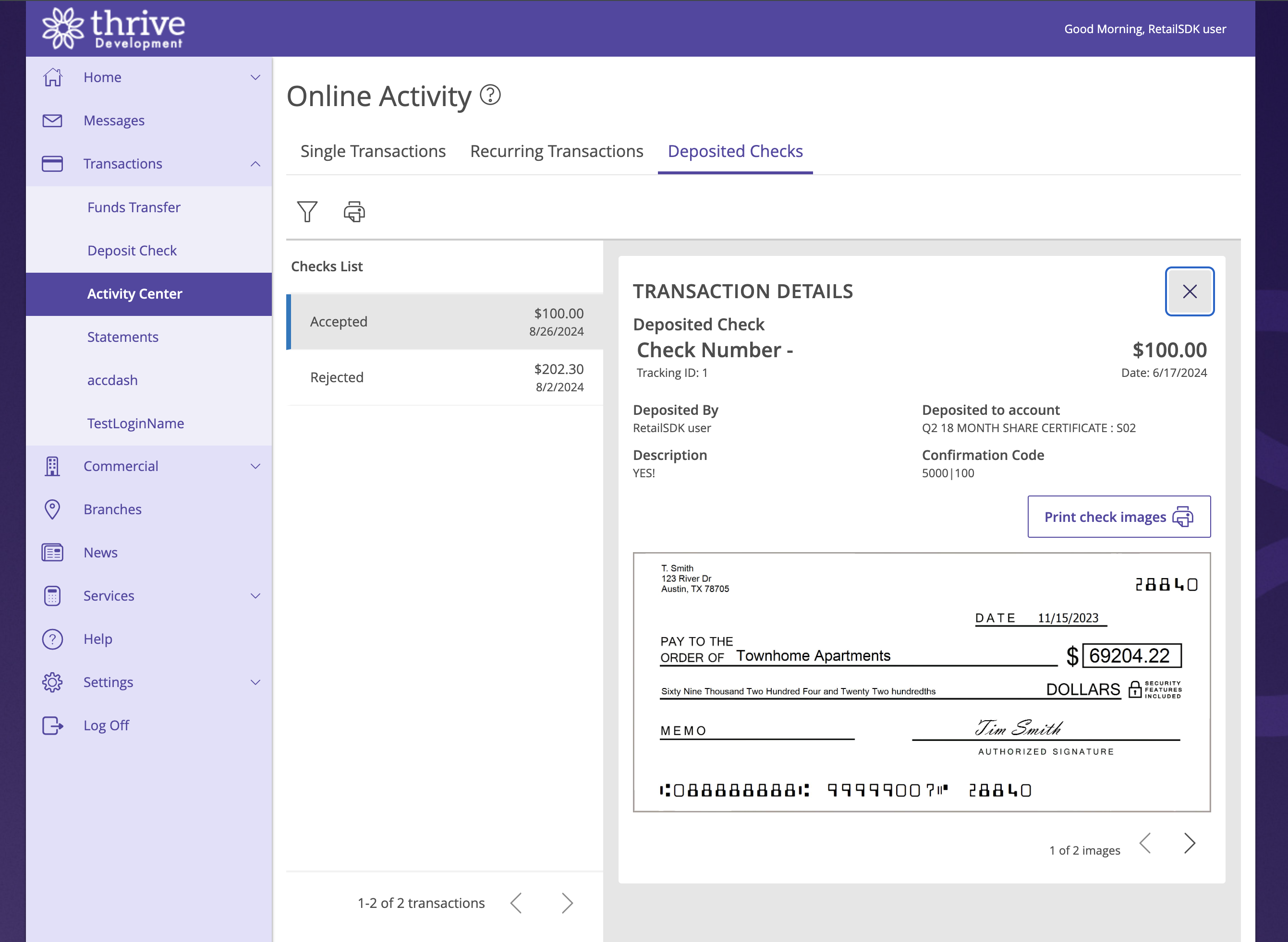The width and height of the screenshot is (1288, 942).
Task: Expand the Services menu chevron
Action: pos(255,595)
